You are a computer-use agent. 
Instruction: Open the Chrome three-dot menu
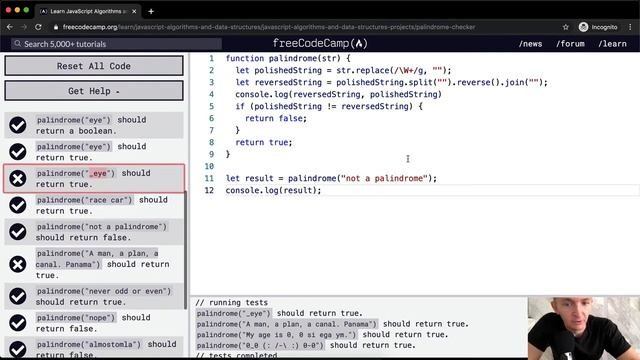point(630,27)
